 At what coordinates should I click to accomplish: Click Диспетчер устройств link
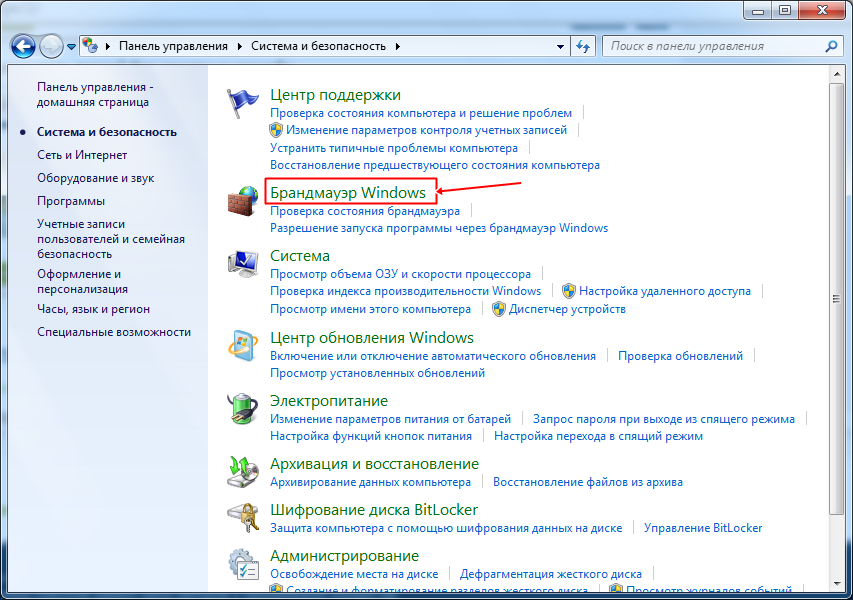tap(567, 309)
